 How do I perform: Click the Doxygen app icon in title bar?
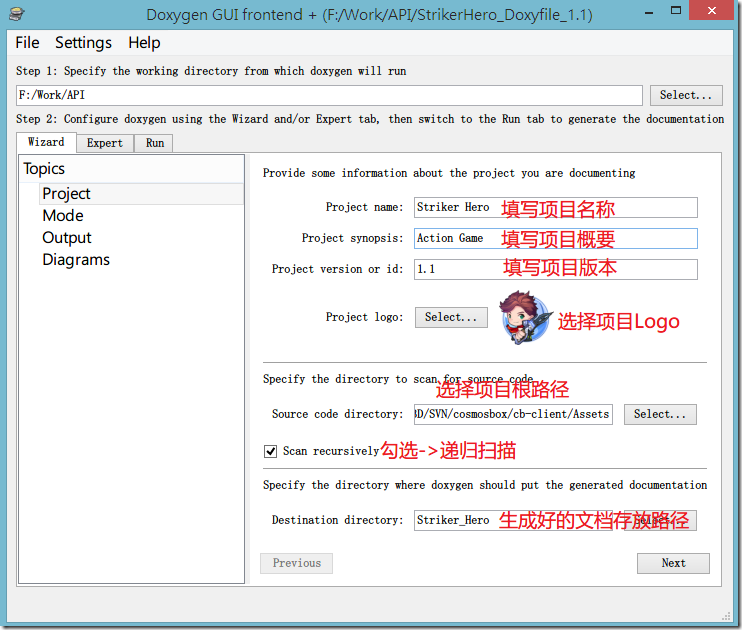(17, 14)
